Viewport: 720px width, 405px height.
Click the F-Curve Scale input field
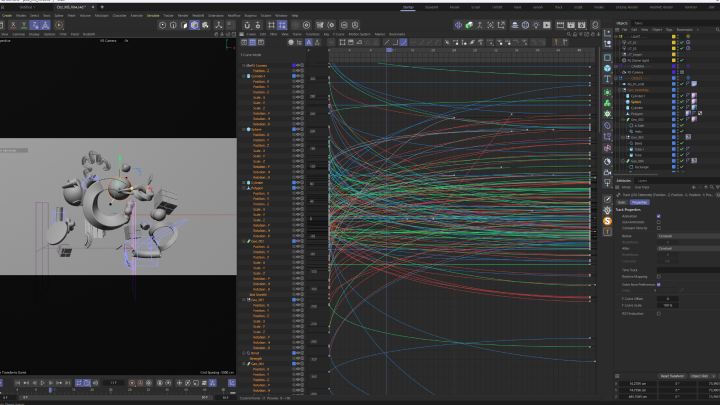point(668,305)
